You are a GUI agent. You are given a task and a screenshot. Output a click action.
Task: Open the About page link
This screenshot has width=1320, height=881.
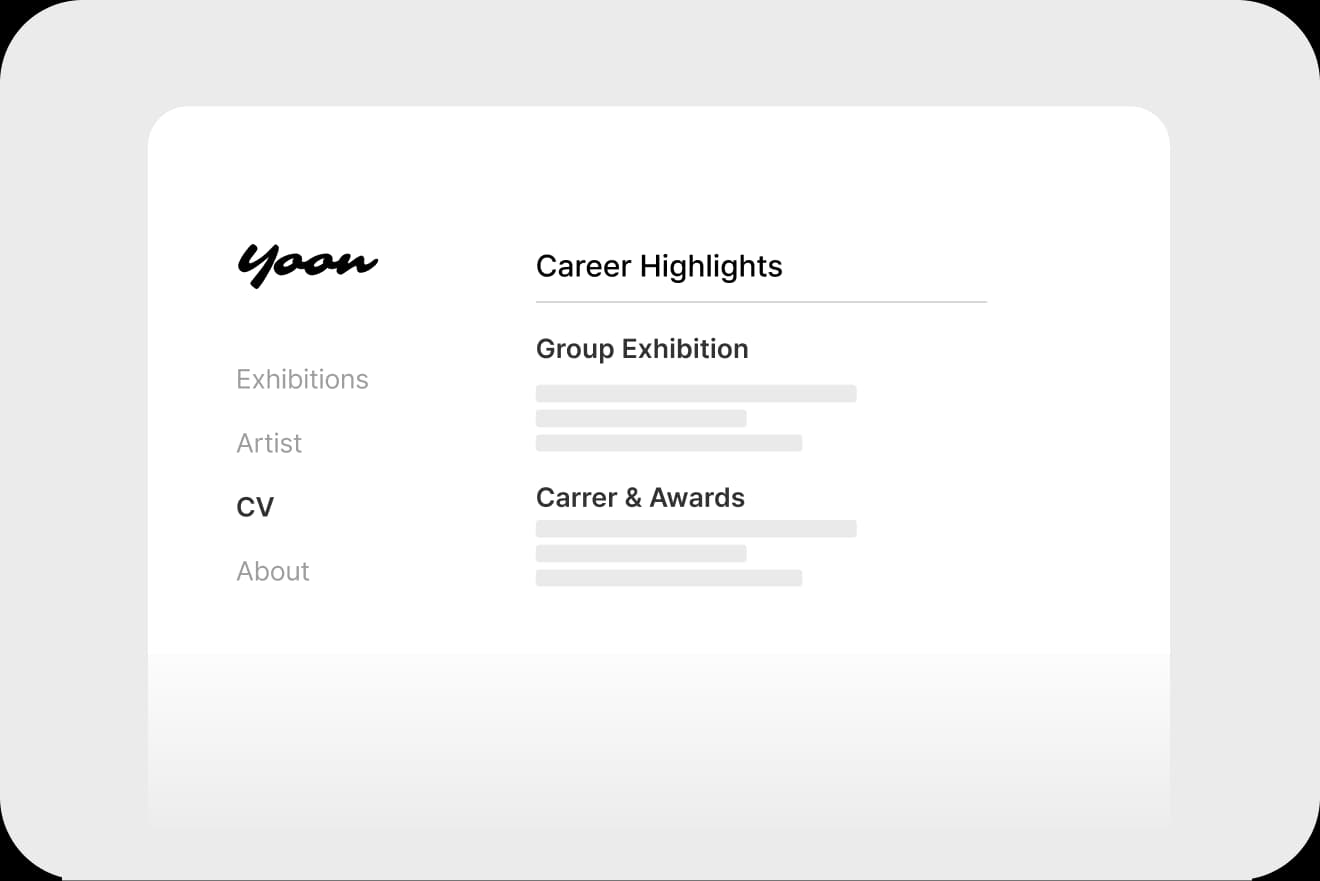(273, 571)
